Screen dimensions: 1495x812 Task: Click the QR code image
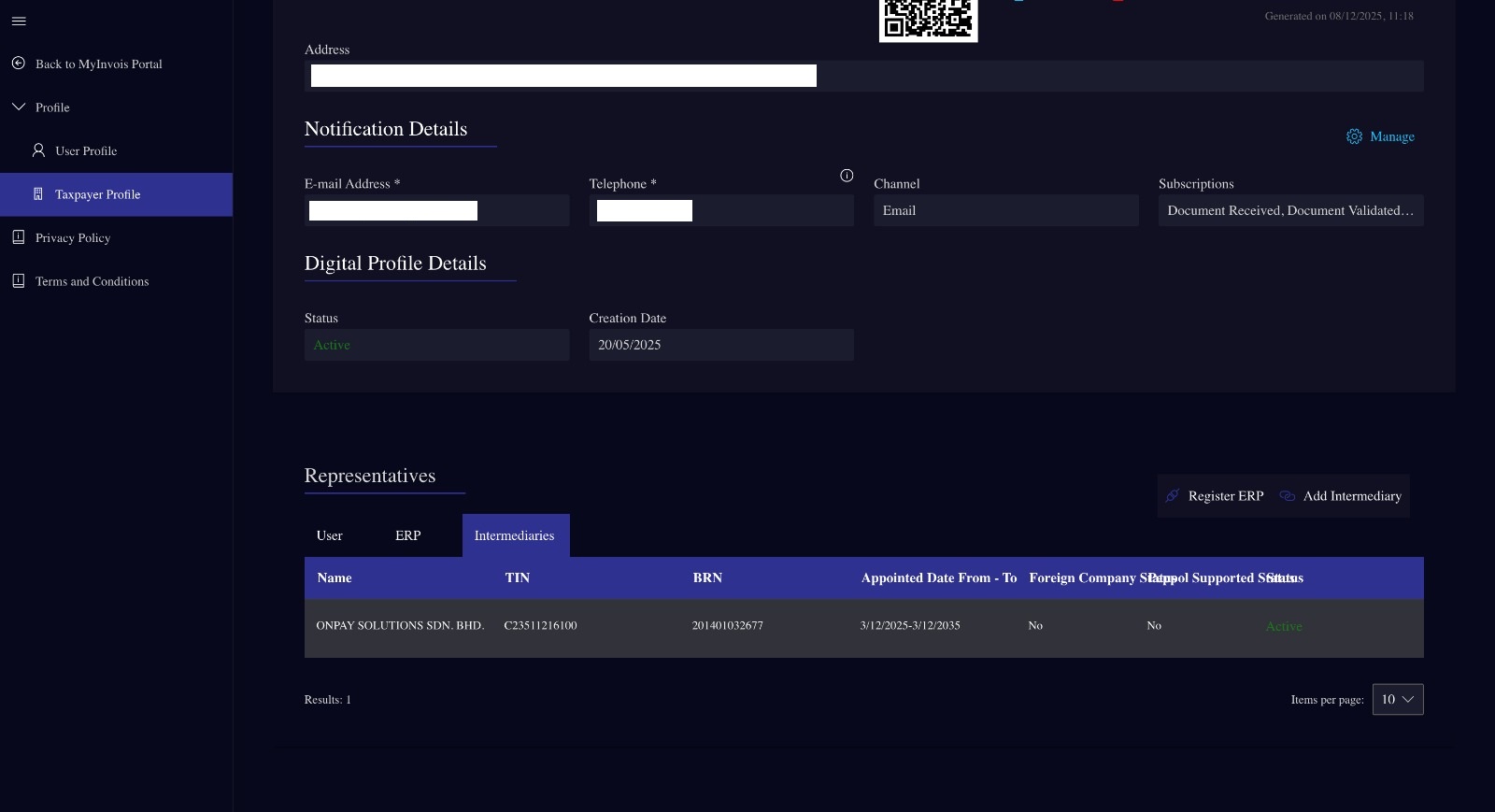click(928, 19)
